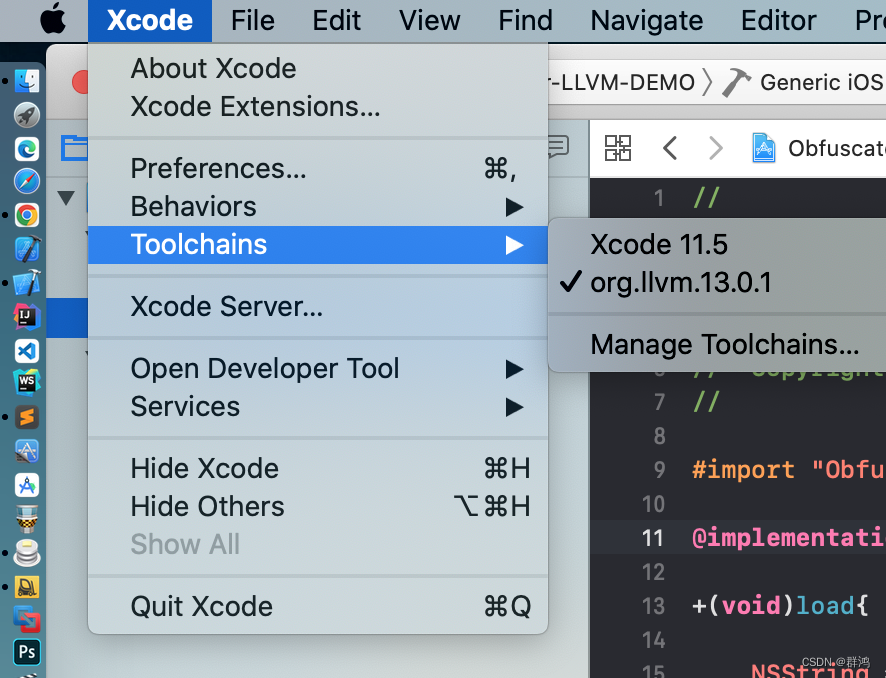Open Visual Studio Code from the Dock
Image resolution: width=886 pixels, height=678 pixels.
pyautogui.click(x=27, y=351)
